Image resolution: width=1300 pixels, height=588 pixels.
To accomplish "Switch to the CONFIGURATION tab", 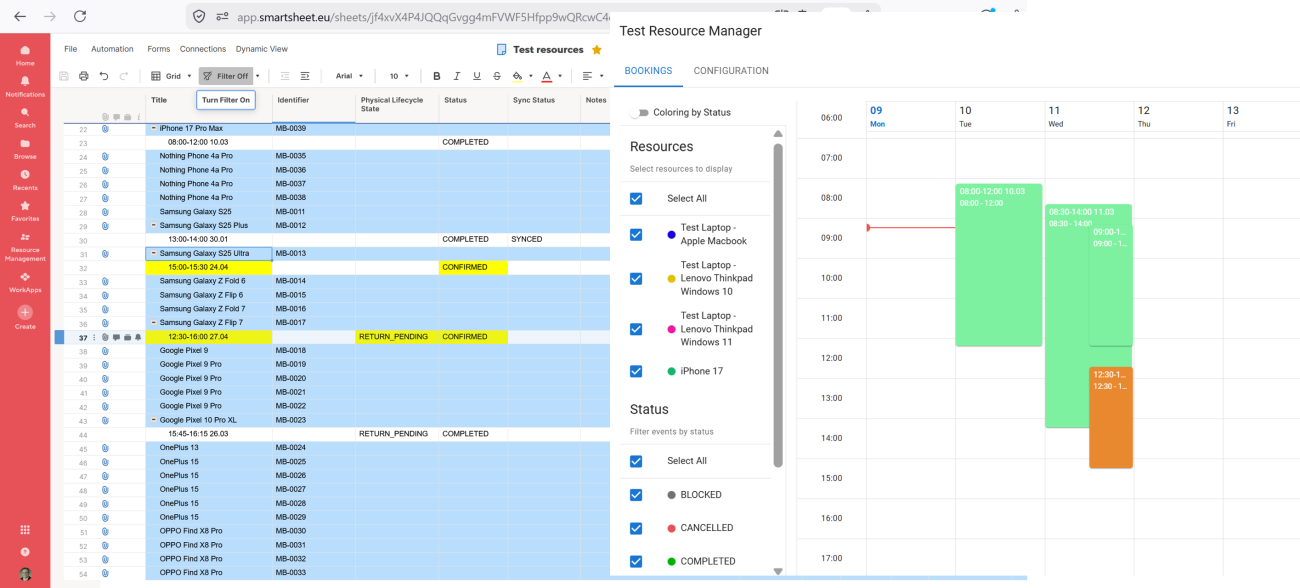I will click(x=731, y=71).
